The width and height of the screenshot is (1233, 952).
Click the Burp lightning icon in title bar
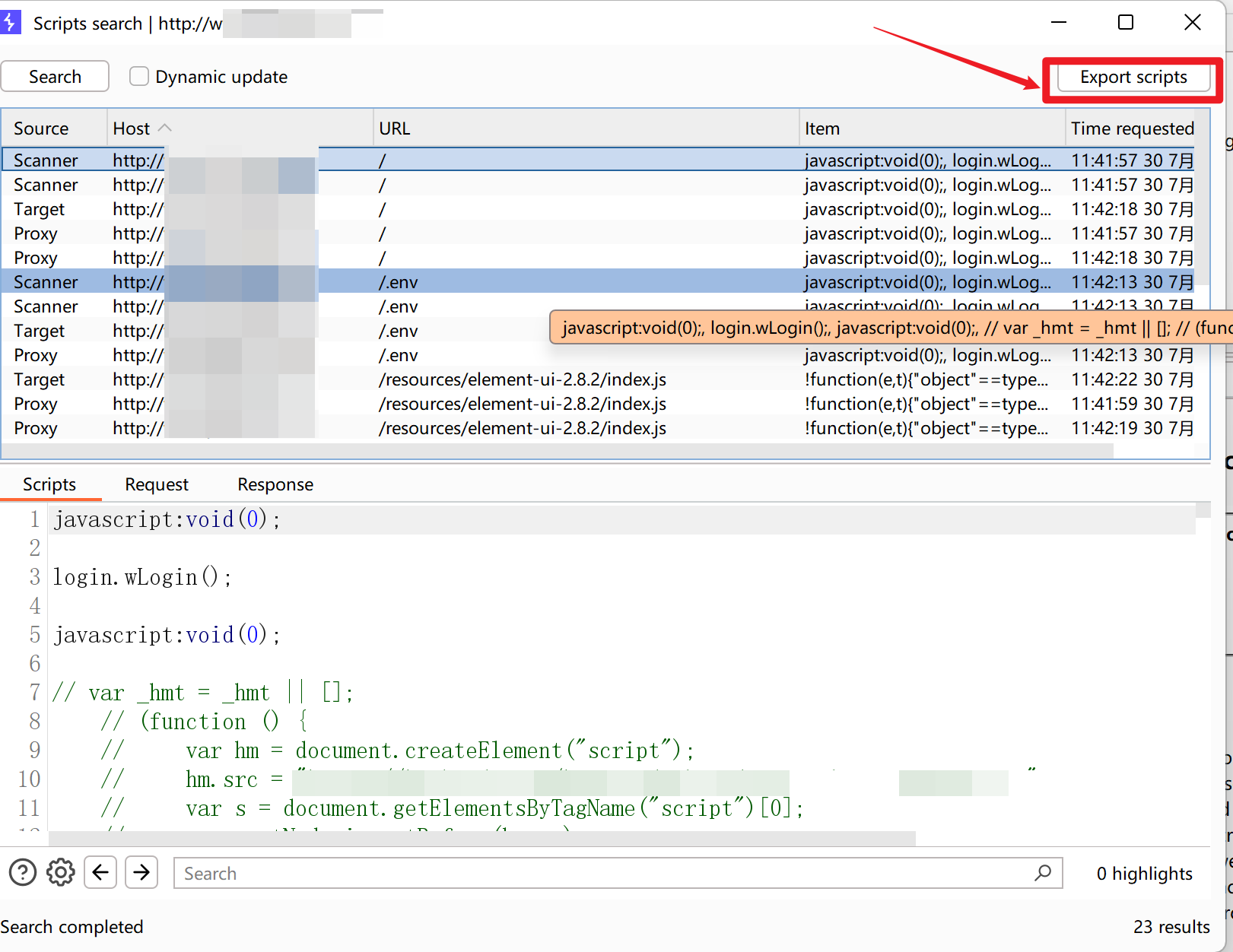[10, 22]
